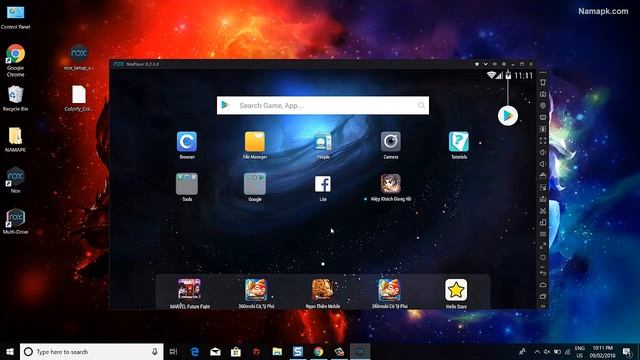Open Nox title bar dropdown arrow
This screenshot has width=640, height=360.
485,64
